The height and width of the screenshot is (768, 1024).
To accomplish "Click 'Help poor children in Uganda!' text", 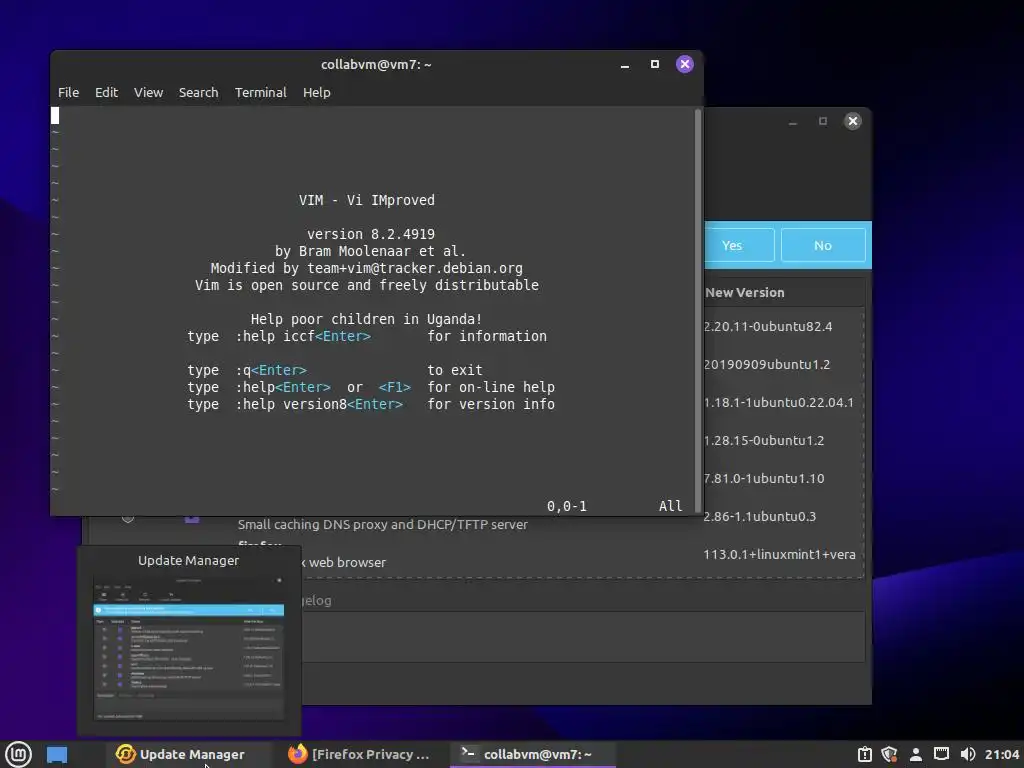I will point(366,319).
